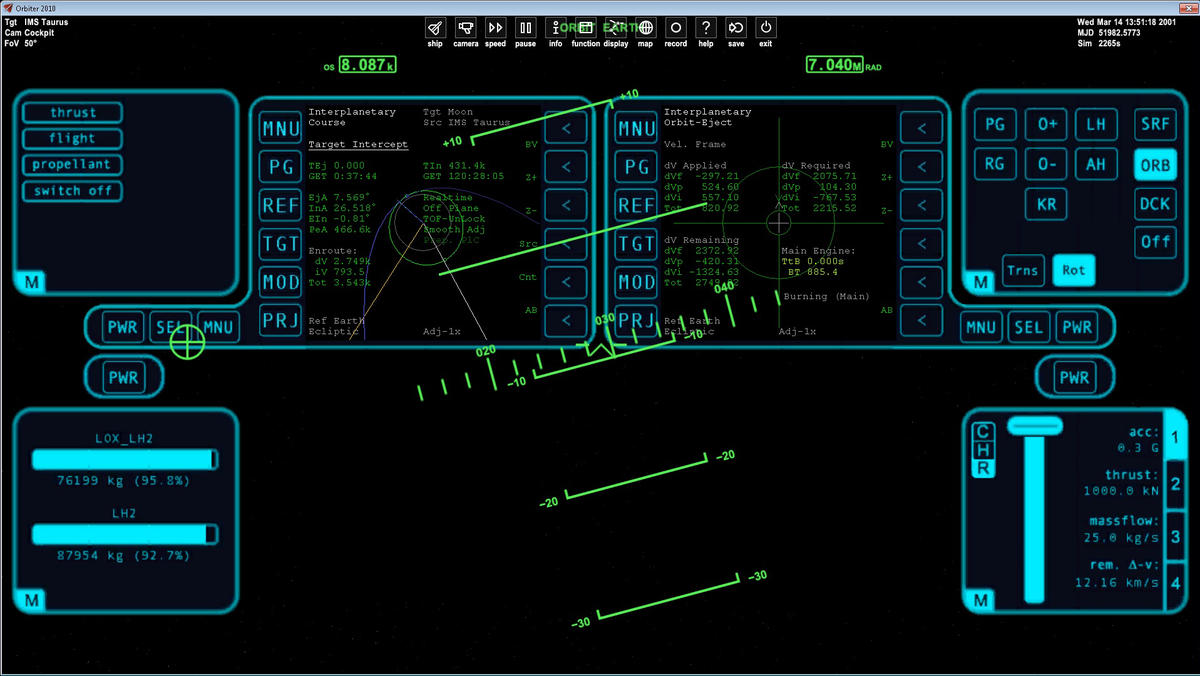
Task: Toggle the PG prograde autopilot button
Action: click(x=995, y=125)
